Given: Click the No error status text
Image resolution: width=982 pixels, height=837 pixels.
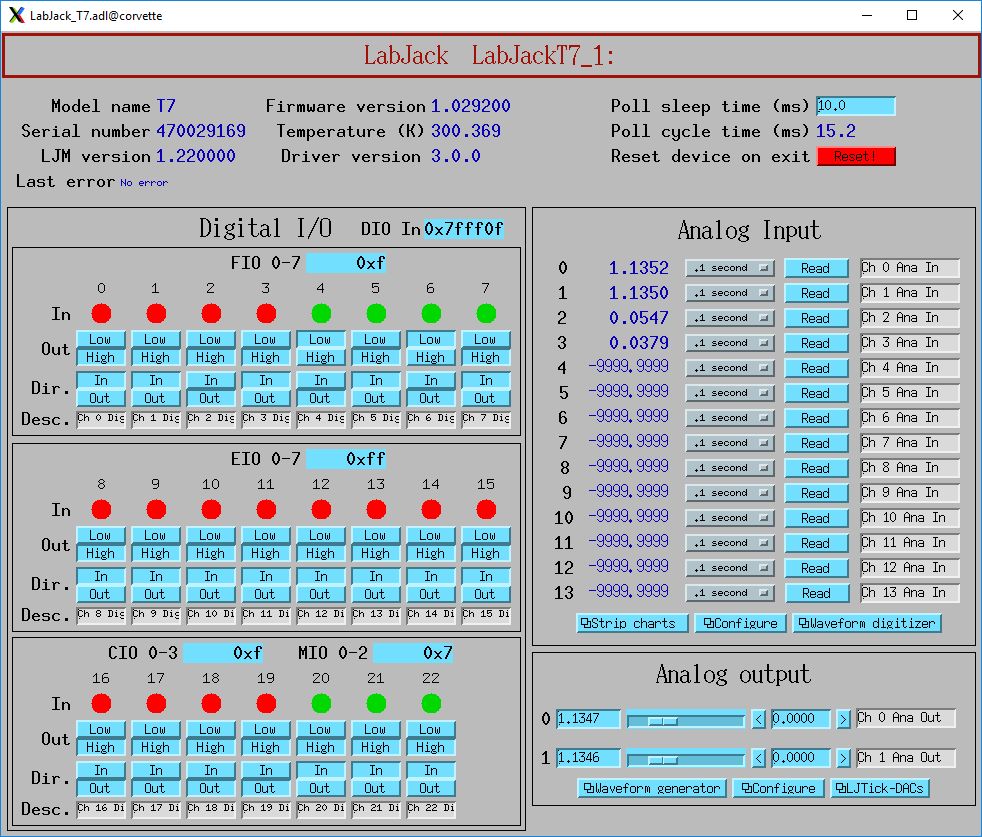Looking at the screenshot, I should (144, 182).
